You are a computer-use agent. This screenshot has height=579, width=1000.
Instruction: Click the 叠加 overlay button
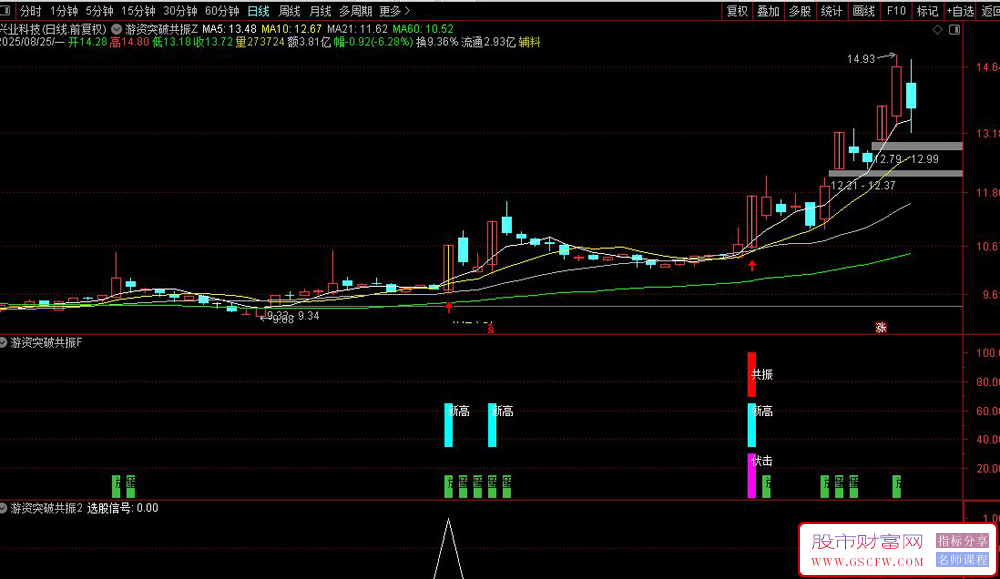tap(768, 11)
